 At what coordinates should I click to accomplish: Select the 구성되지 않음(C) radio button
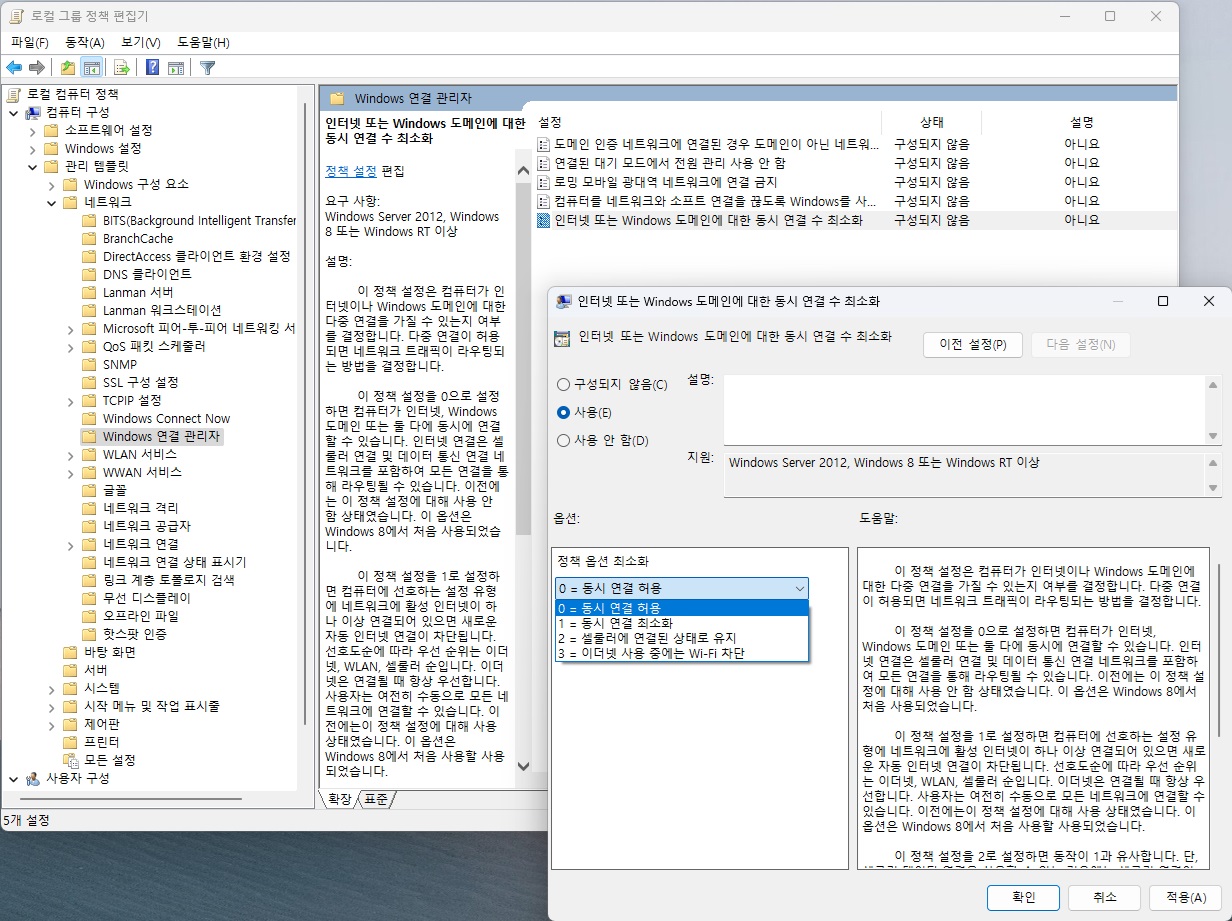tap(564, 385)
